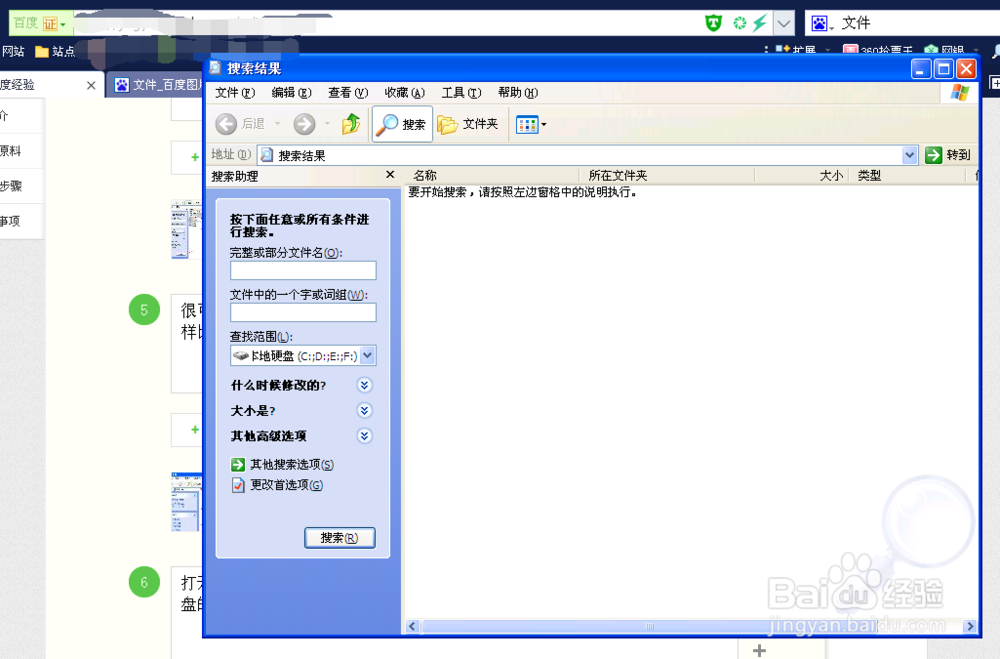The height and width of the screenshot is (659, 1000).
Task: Open the views dropdown arrow
Action: pyautogui.click(x=544, y=124)
